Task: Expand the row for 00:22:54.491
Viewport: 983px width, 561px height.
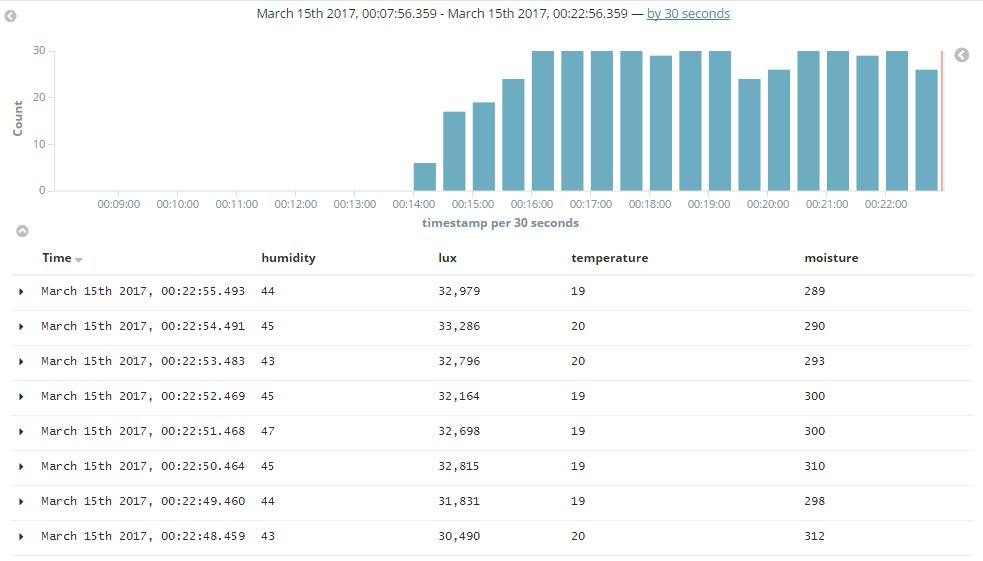Action: 21,326
